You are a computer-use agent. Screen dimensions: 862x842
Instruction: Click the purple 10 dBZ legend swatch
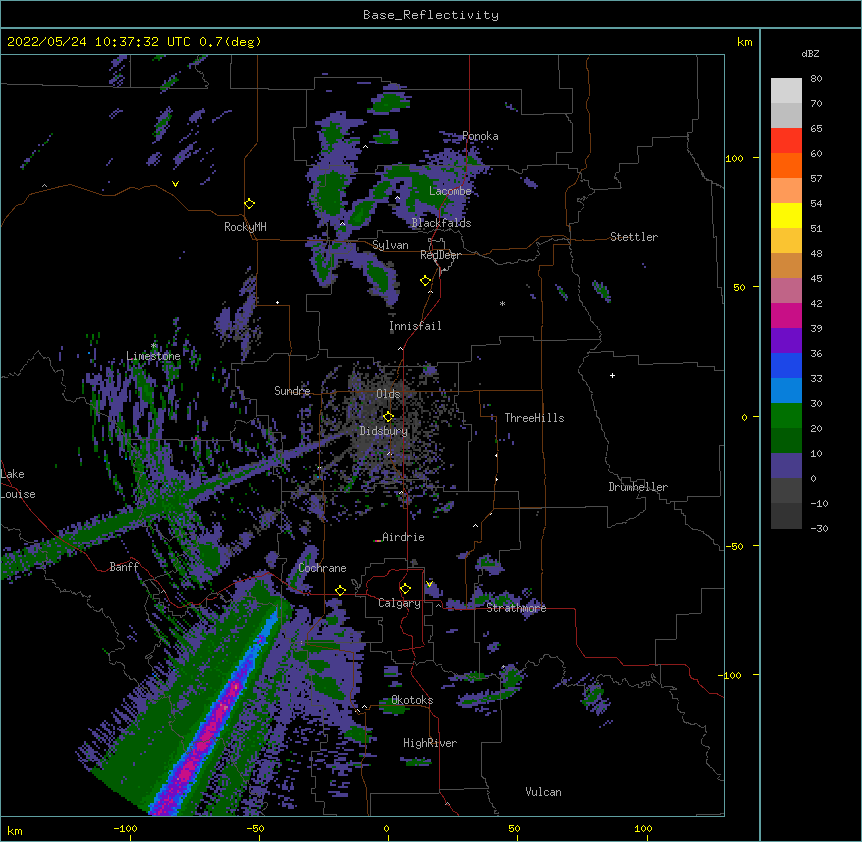[786, 466]
